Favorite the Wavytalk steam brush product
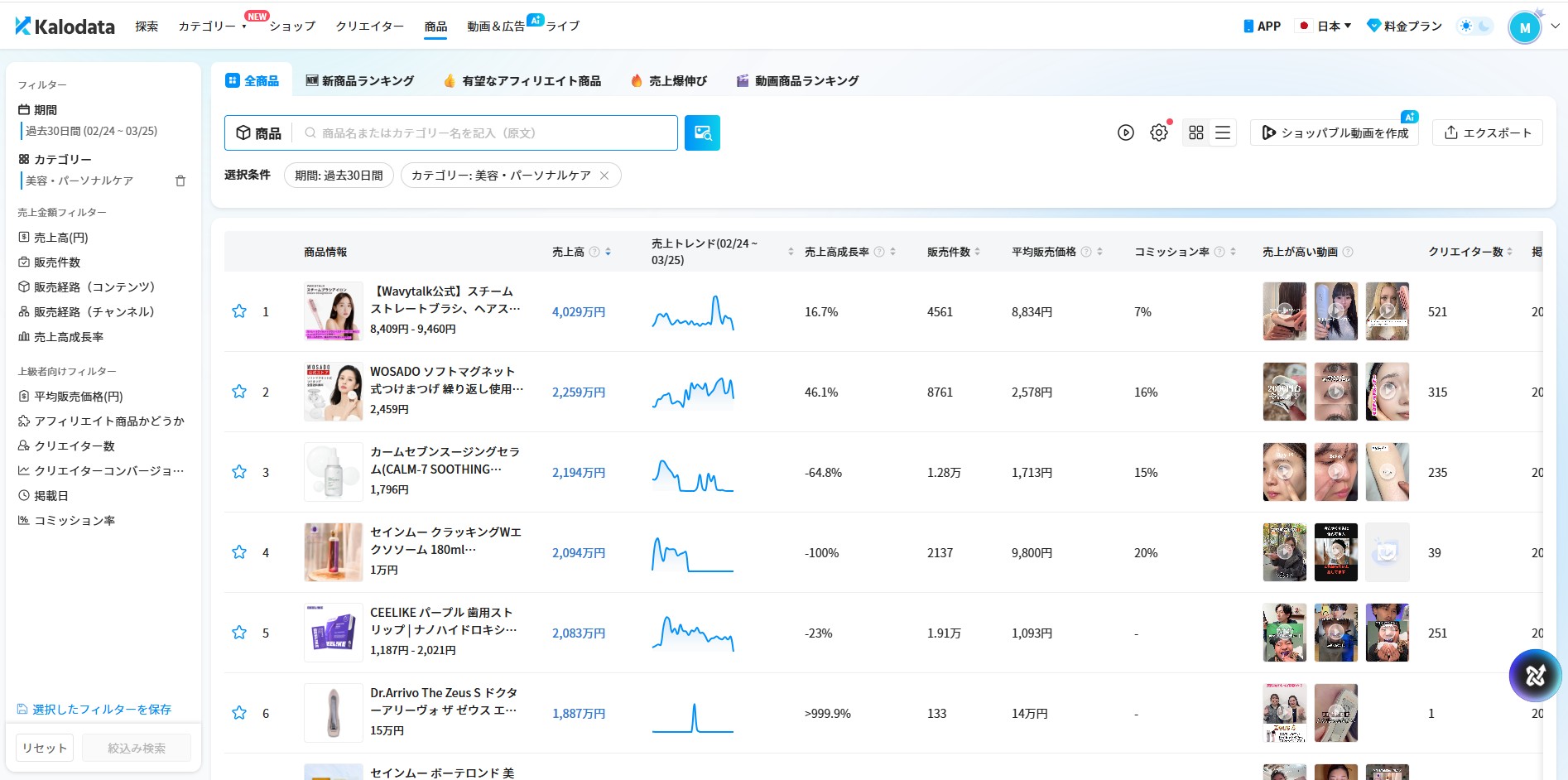Image resolution: width=1568 pixels, height=780 pixels. point(239,311)
